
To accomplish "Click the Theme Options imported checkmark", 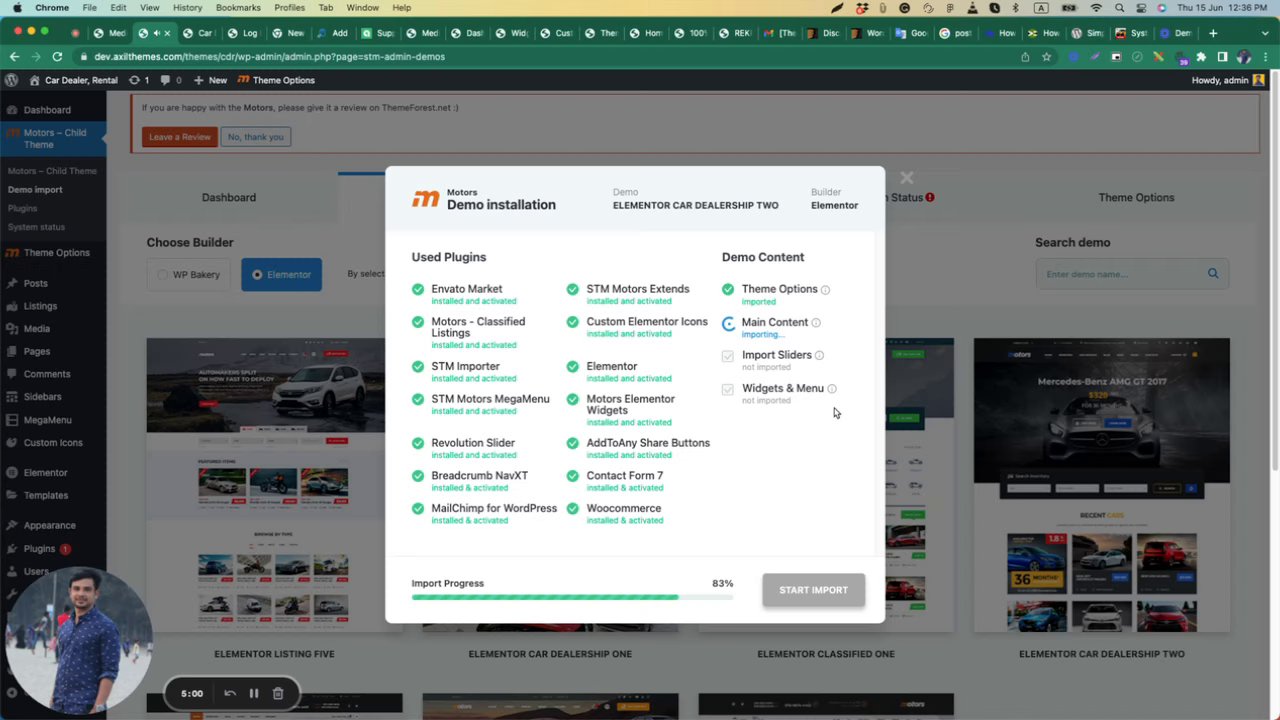I will click(728, 290).
